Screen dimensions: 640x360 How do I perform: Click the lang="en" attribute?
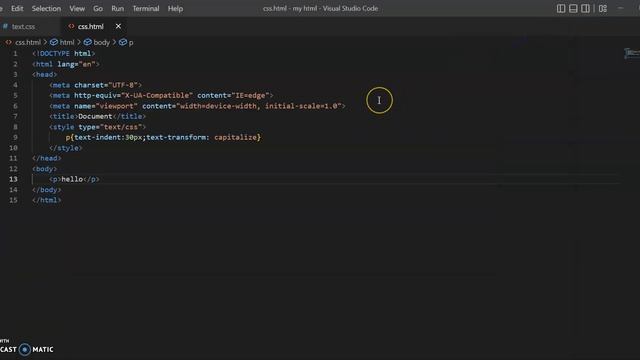click(x=76, y=64)
